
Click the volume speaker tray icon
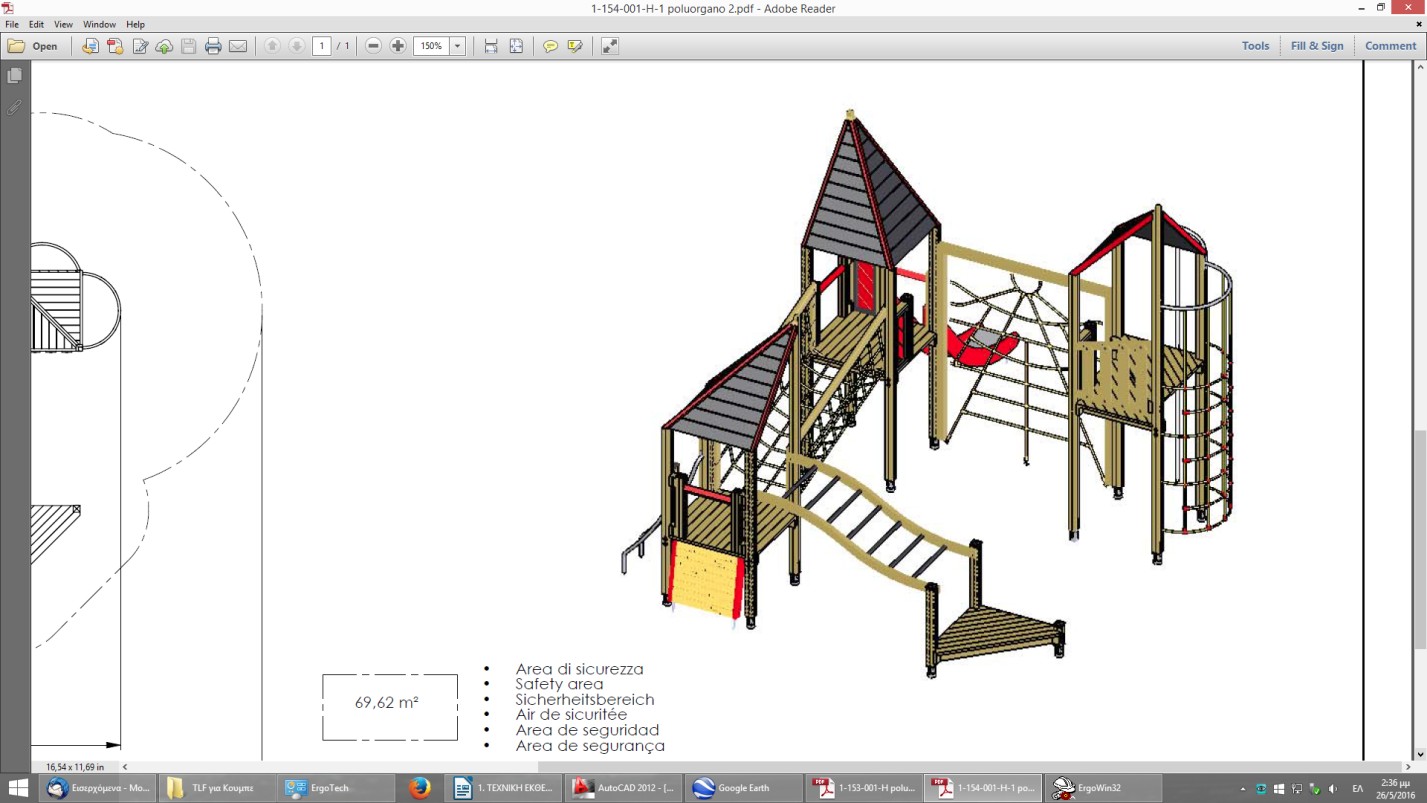pos(1332,789)
